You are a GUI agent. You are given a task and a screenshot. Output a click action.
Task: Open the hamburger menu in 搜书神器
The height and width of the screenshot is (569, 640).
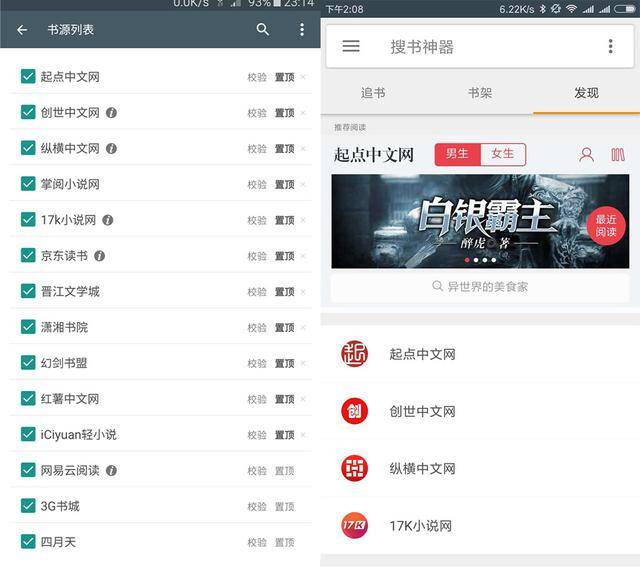[x=351, y=46]
